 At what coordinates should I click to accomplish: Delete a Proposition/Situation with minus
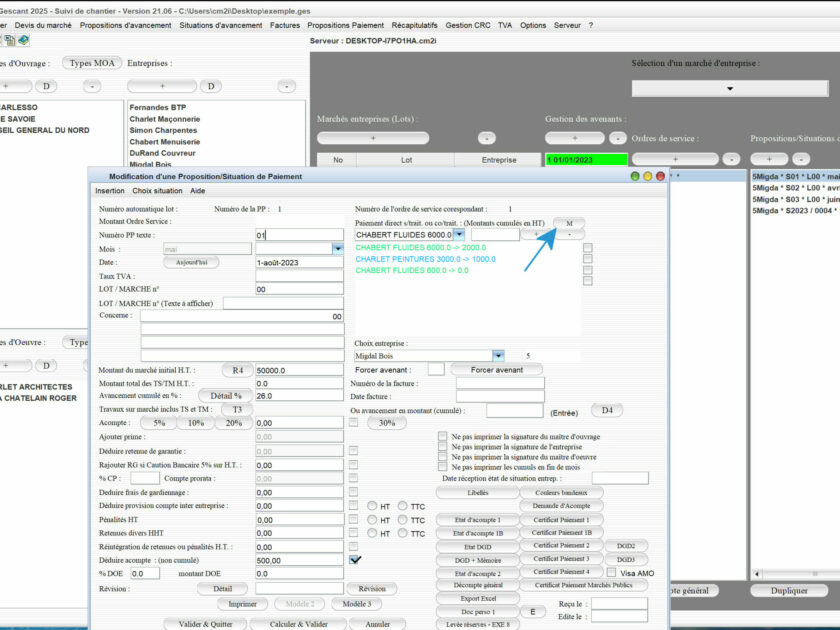(x=801, y=159)
